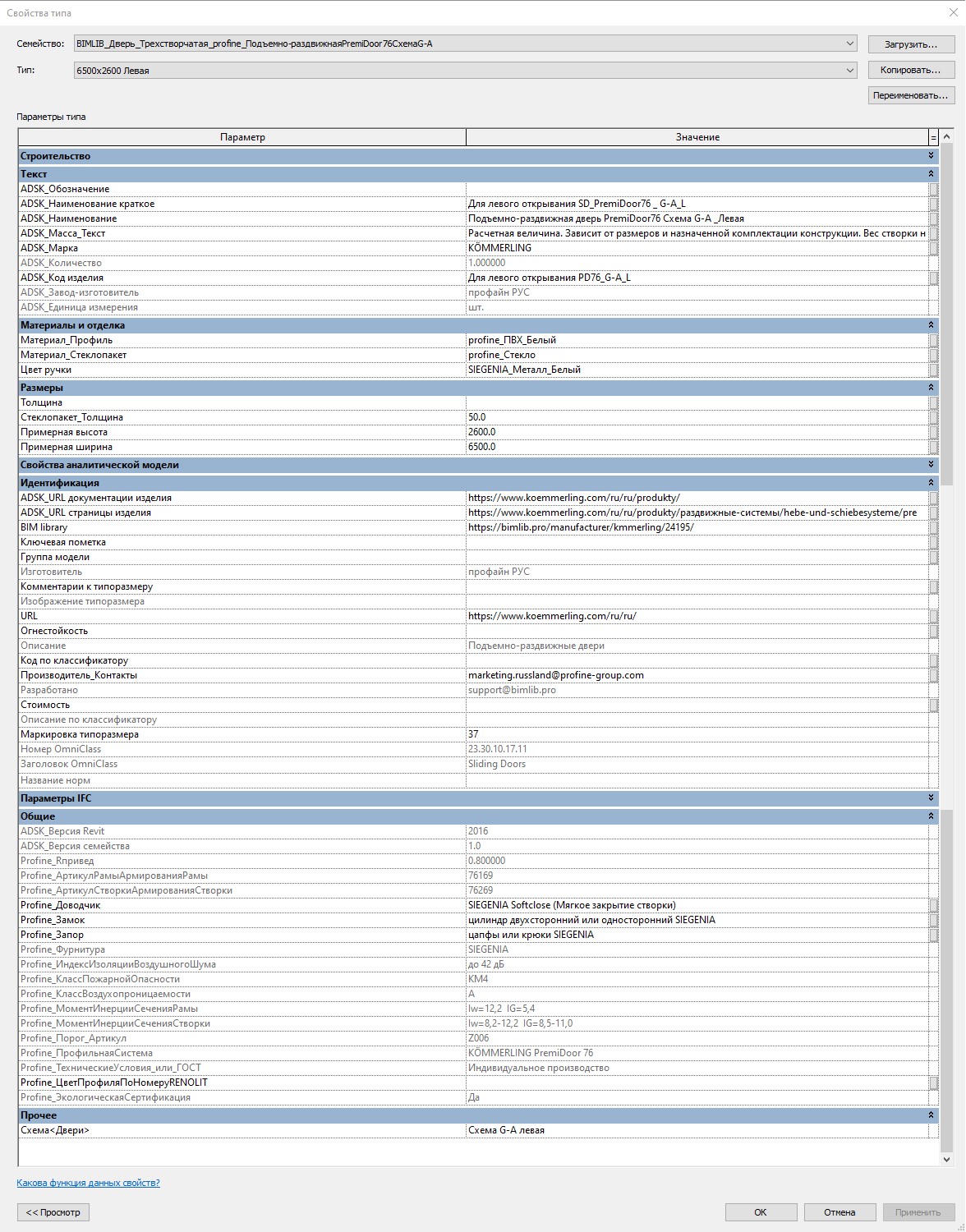The height and width of the screenshot is (1232, 966).
Task: Click the associate button for Стоимость row
Action: pos(933,705)
